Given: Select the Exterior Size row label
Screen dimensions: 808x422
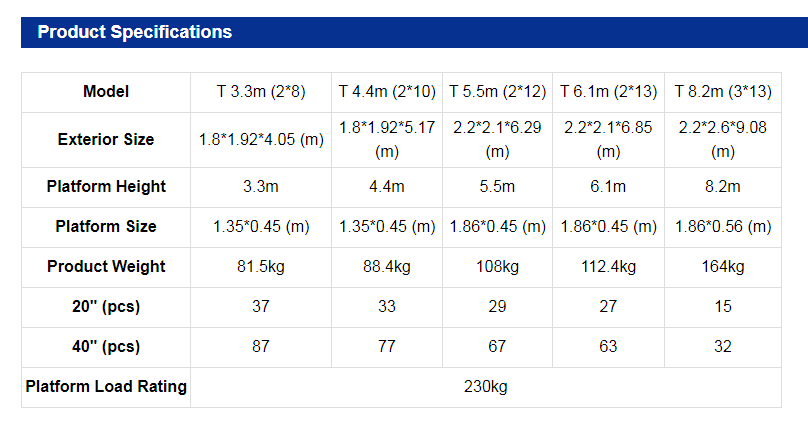Looking at the screenshot, I should pos(106,140).
